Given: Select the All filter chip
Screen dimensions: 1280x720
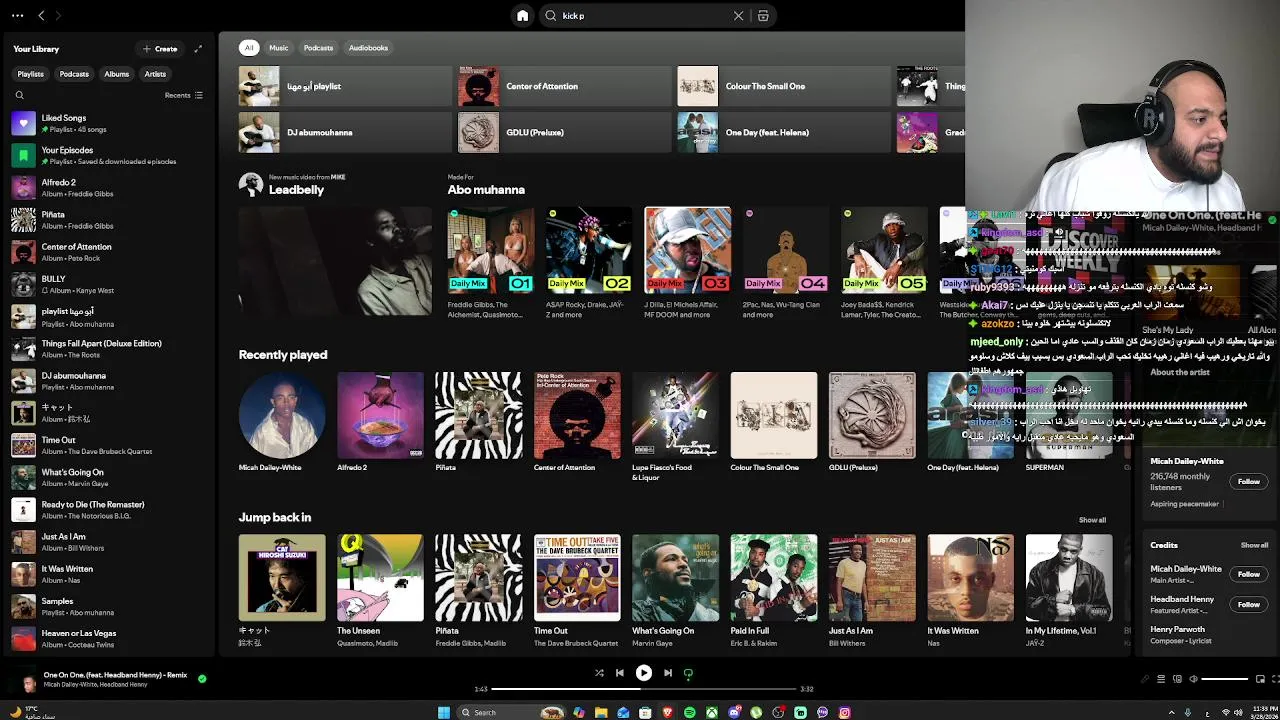Looking at the screenshot, I should click(249, 48).
